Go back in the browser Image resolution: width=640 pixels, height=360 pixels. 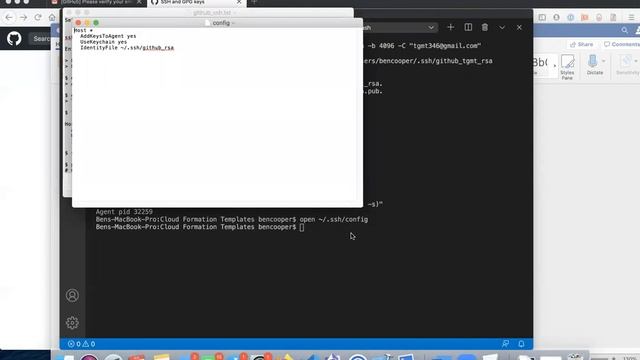9,18
